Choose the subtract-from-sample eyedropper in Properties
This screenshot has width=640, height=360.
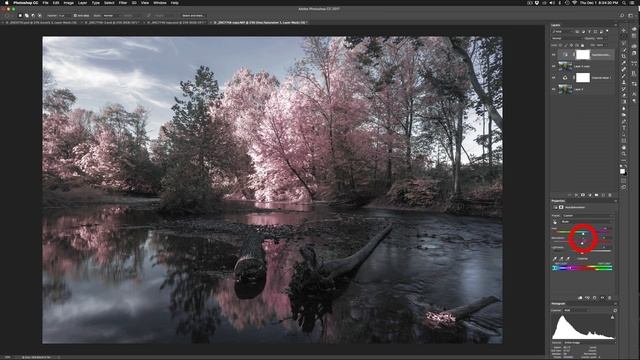pyautogui.click(x=568, y=259)
